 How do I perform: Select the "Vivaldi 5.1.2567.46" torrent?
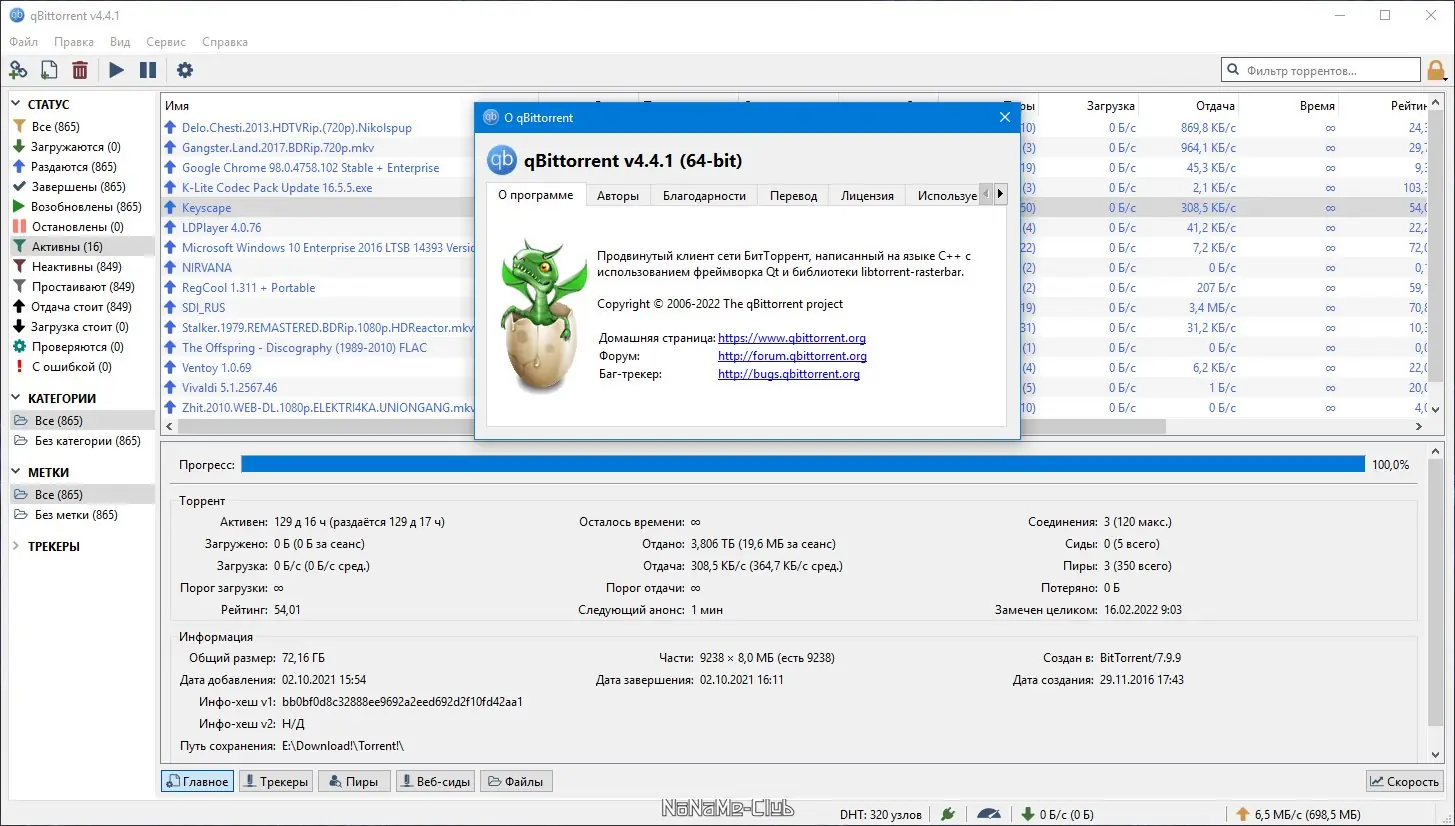(x=229, y=388)
